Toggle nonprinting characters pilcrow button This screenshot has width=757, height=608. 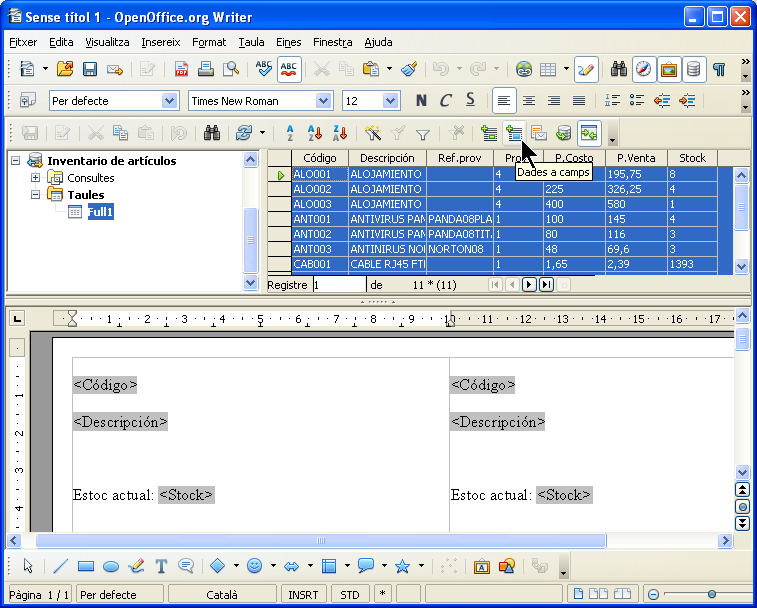coord(718,70)
